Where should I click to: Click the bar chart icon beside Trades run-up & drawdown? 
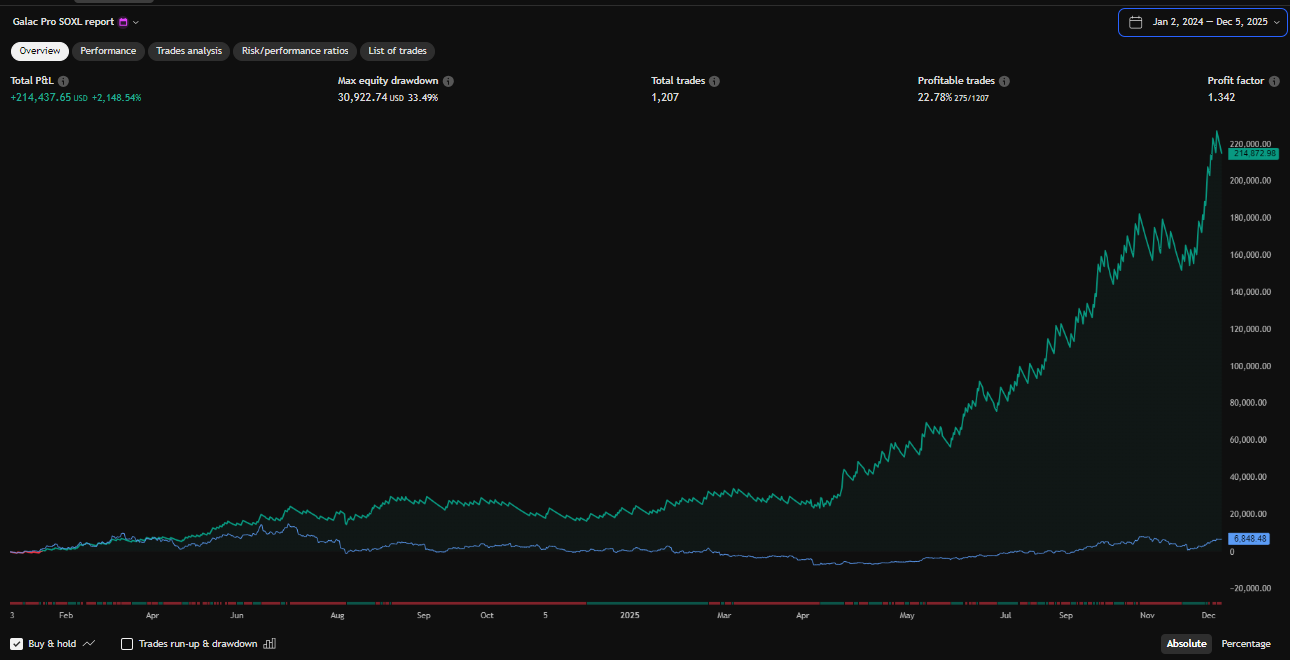pyautogui.click(x=269, y=644)
